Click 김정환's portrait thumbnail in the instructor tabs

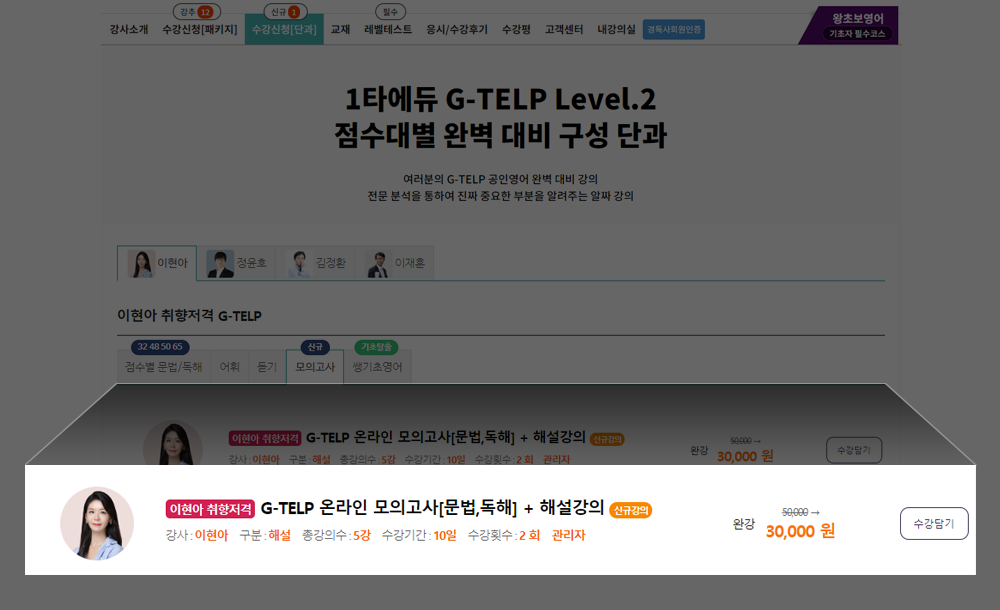pyautogui.click(x=299, y=264)
